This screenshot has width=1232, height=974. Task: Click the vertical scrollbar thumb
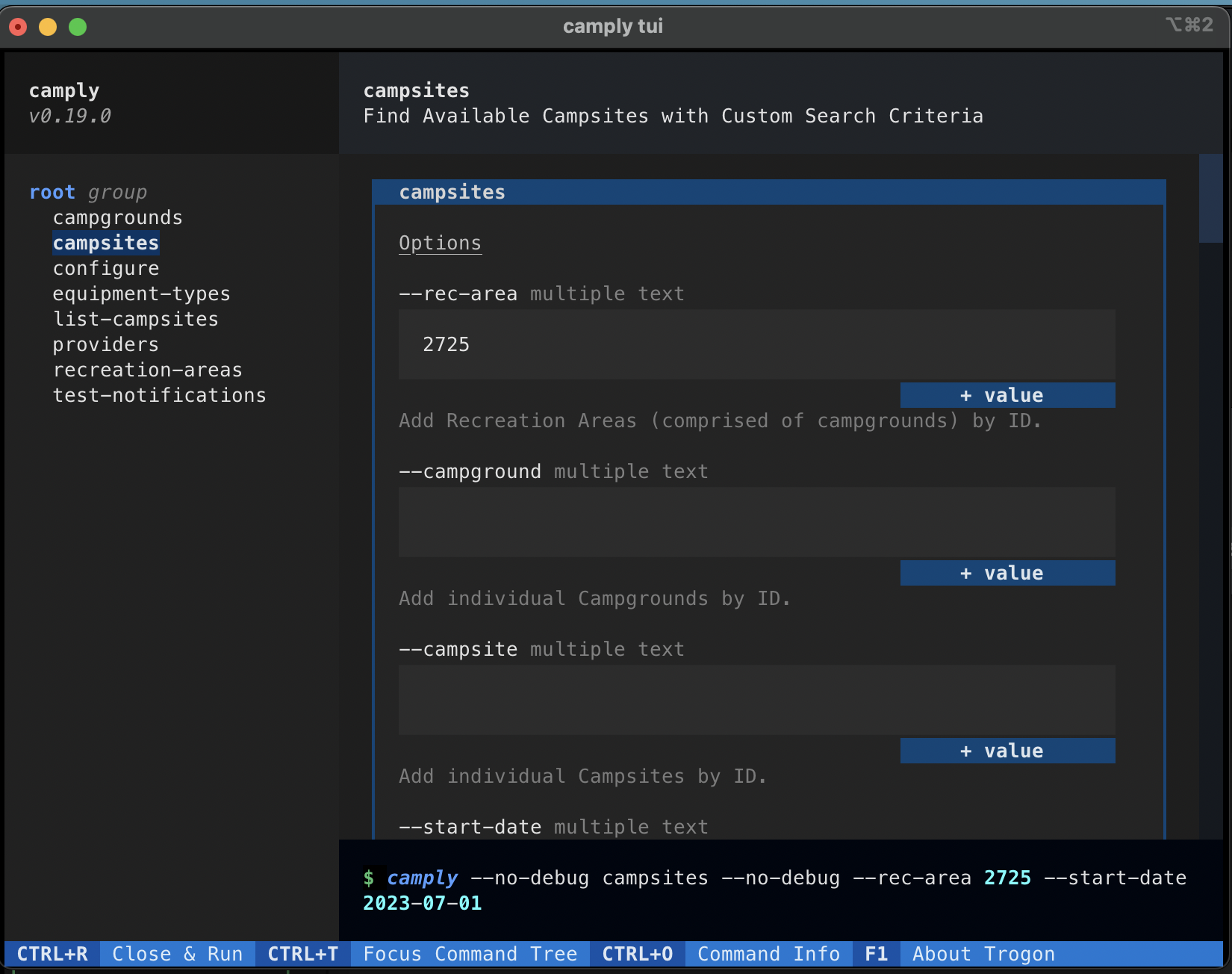pyautogui.click(x=1210, y=198)
